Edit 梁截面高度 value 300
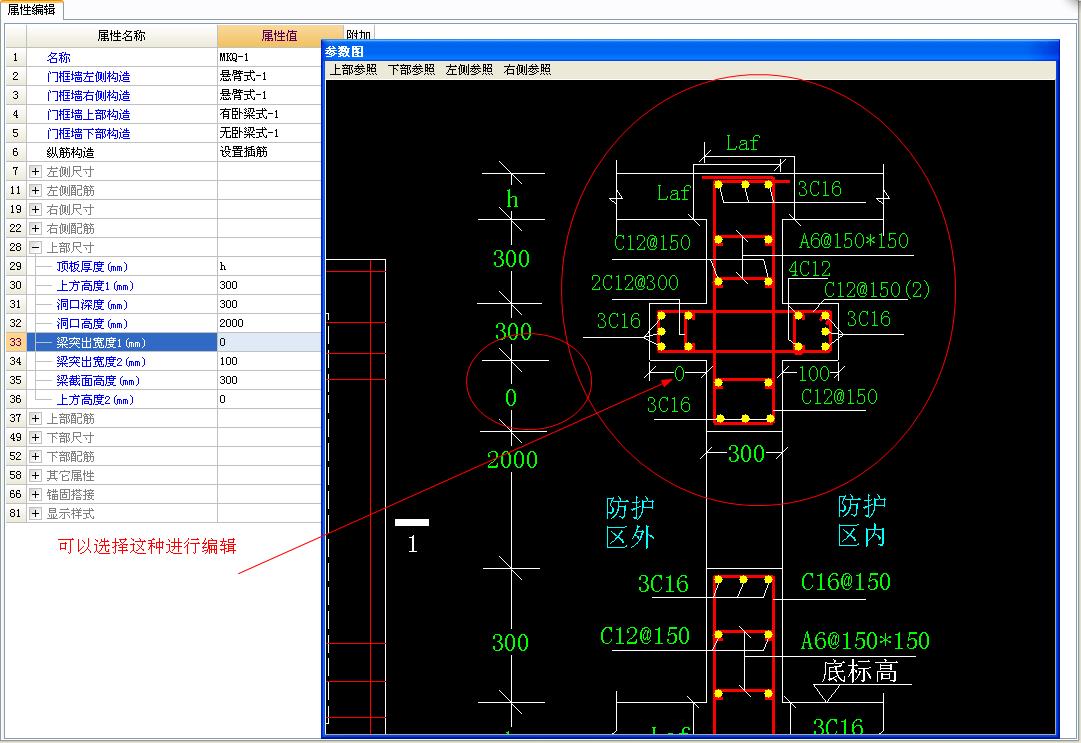This screenshot has width=1081, height=743. 270,380
